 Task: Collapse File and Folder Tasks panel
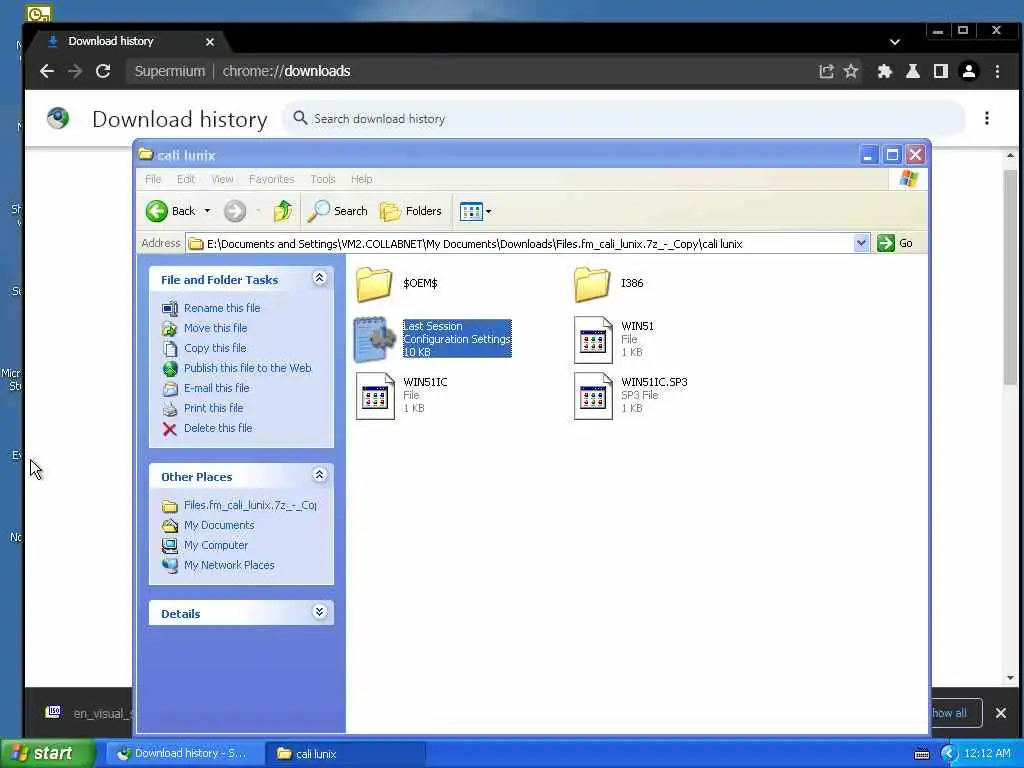(x=319, y=278)
